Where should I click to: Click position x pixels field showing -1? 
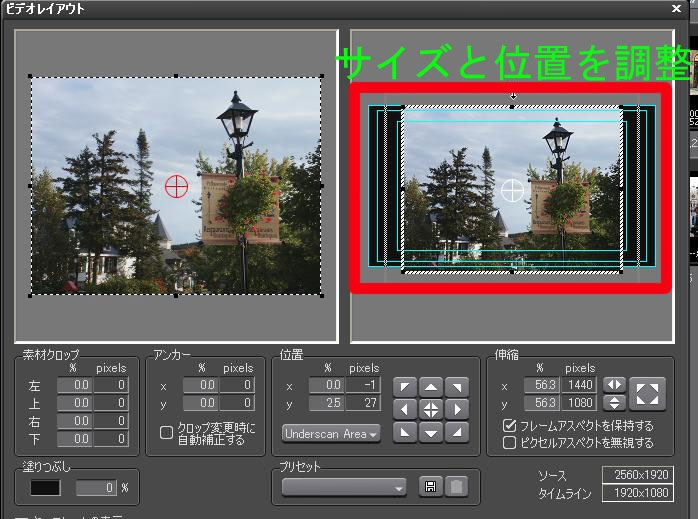pyautogui.click(x=363, y=385)
